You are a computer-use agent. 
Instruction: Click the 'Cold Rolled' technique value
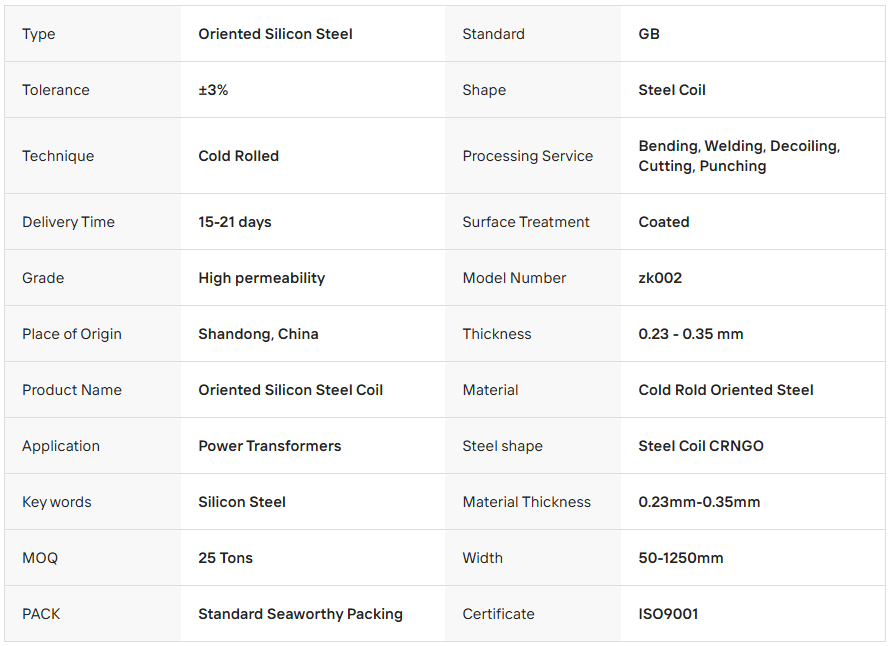[x=238, y=156]
